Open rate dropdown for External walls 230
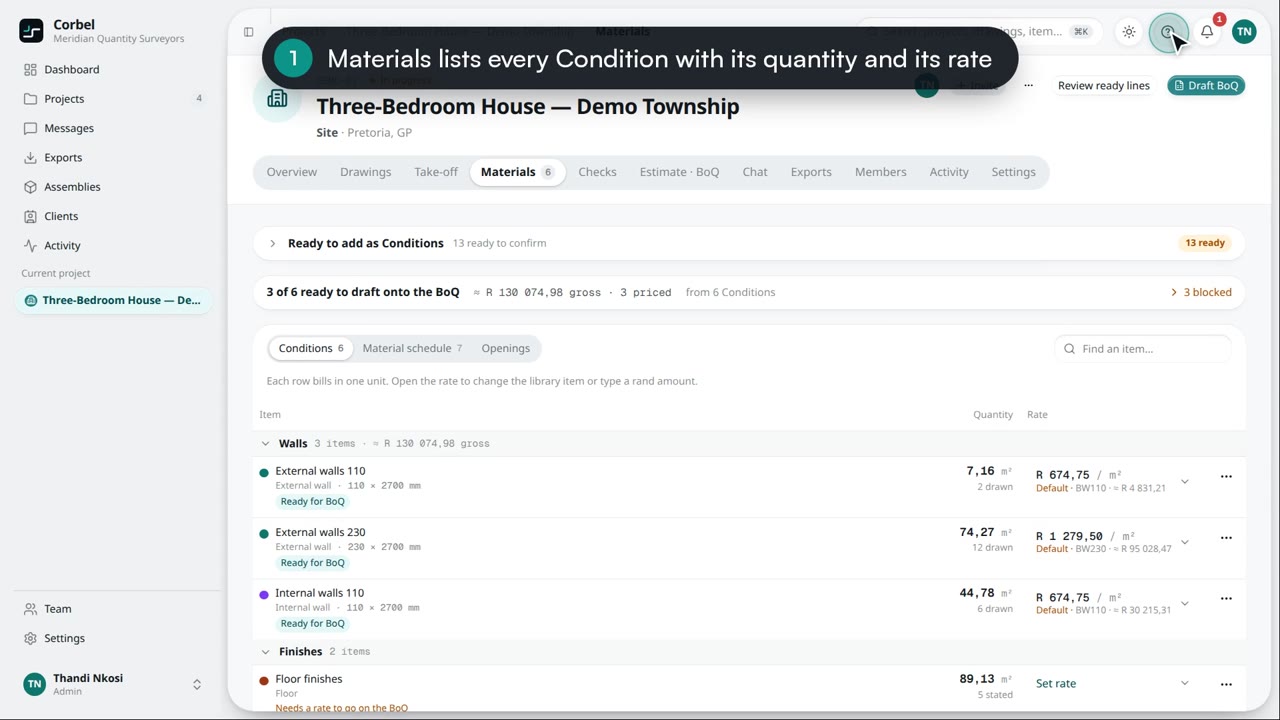Screen dimensions: 1280x720 click(x=1184, y=543)
